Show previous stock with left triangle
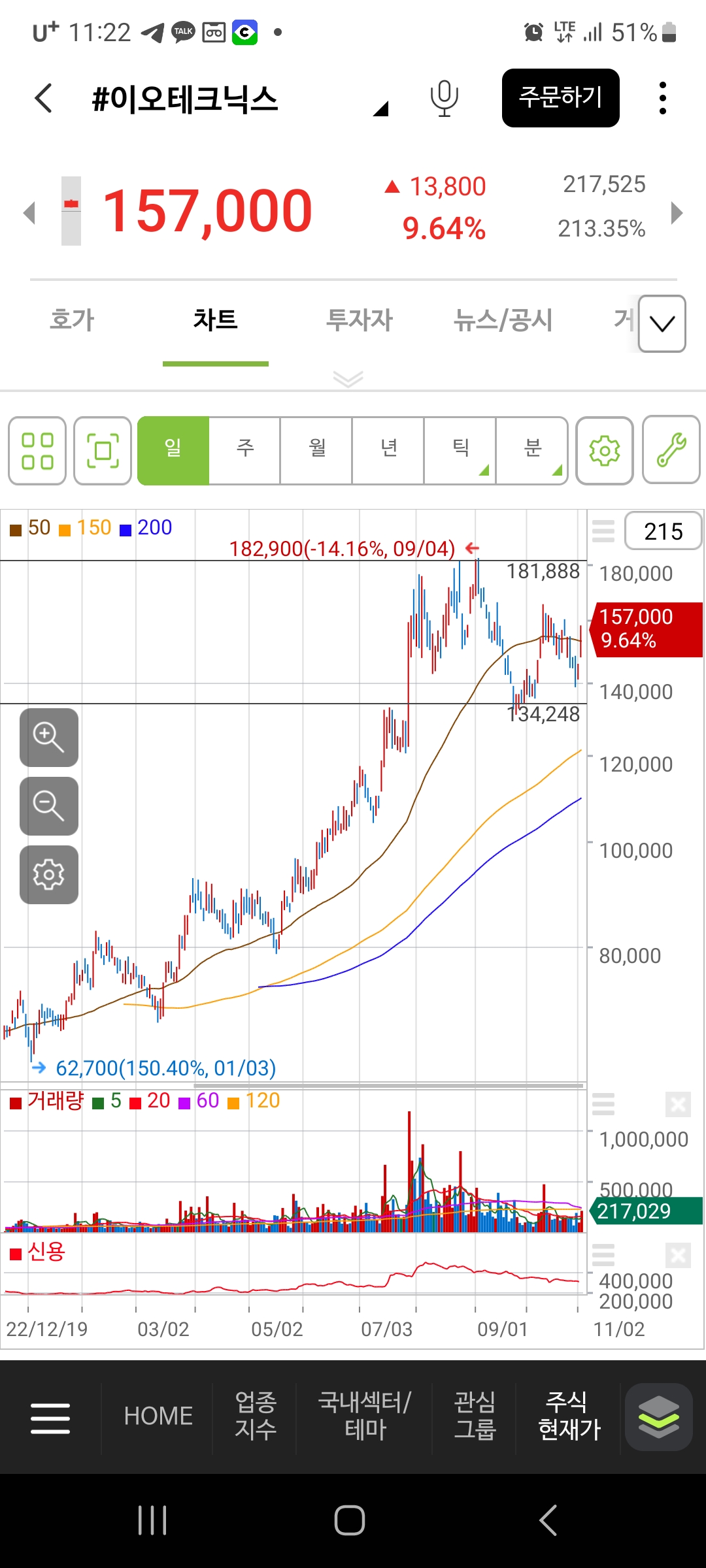The image size is (706, 1568). tap(29, 212)
